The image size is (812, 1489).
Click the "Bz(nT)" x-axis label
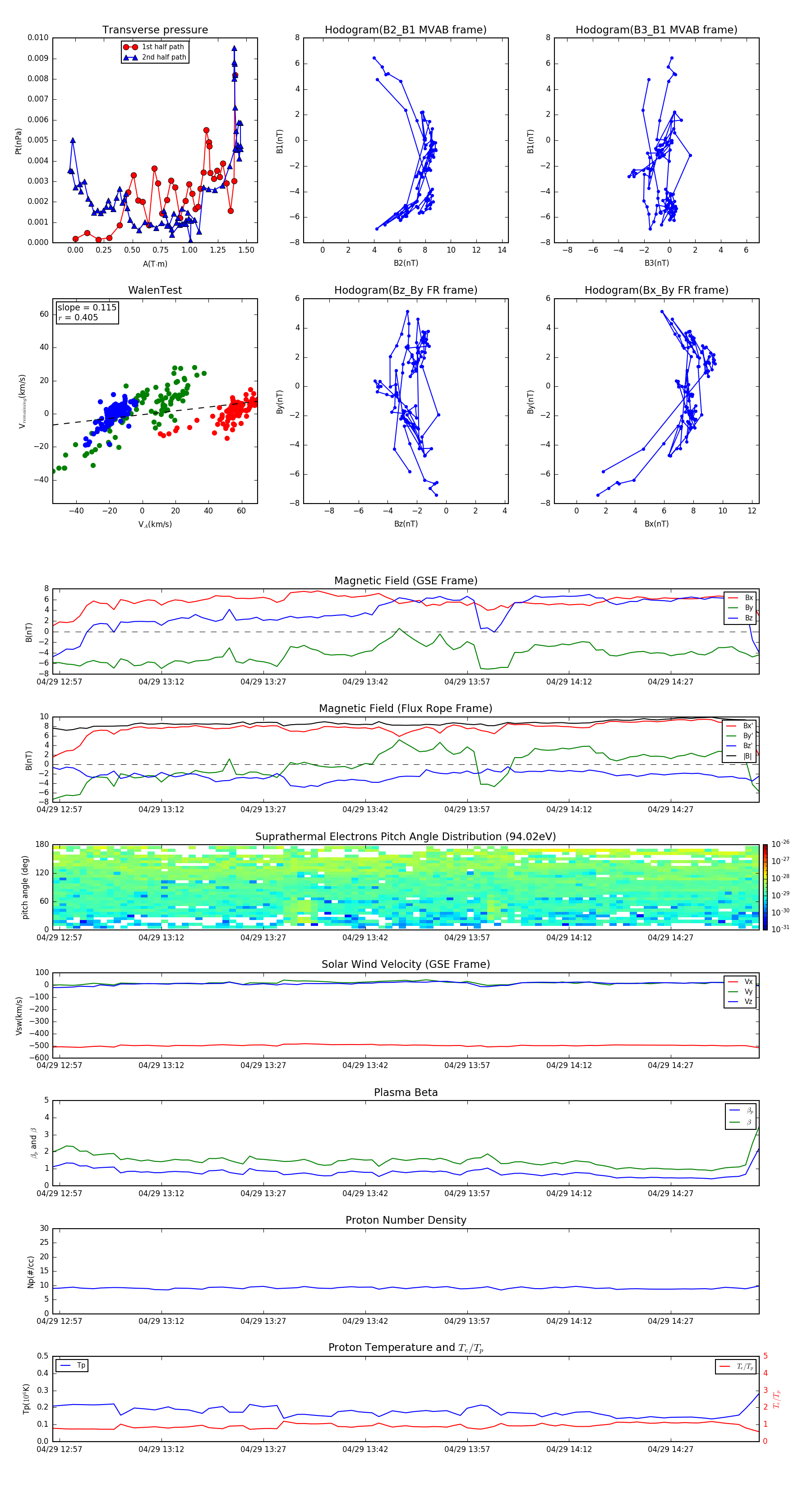pos(406,524)
